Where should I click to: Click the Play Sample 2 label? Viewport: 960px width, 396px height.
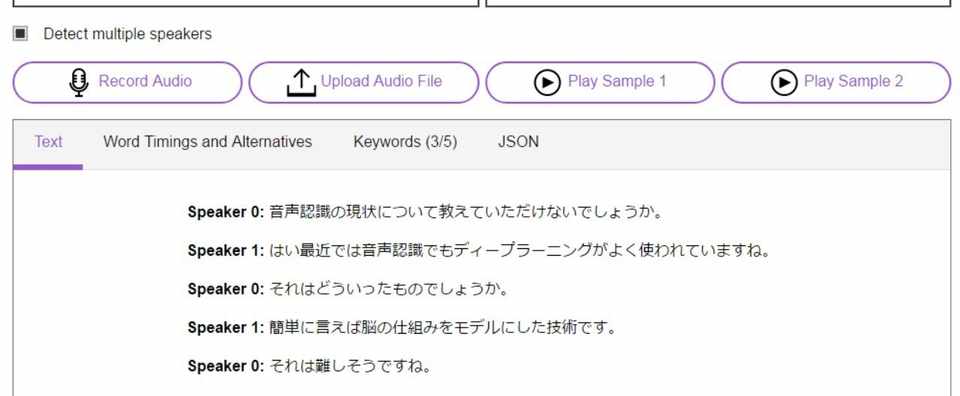pos(853,81)
